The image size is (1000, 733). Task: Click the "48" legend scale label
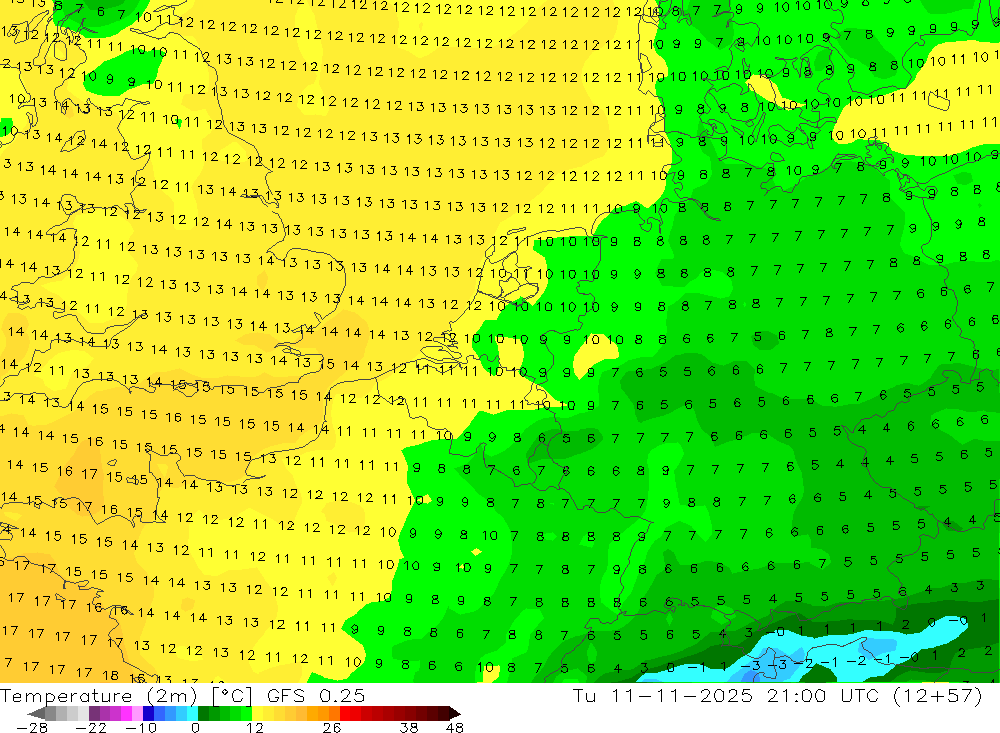[455, 728]
